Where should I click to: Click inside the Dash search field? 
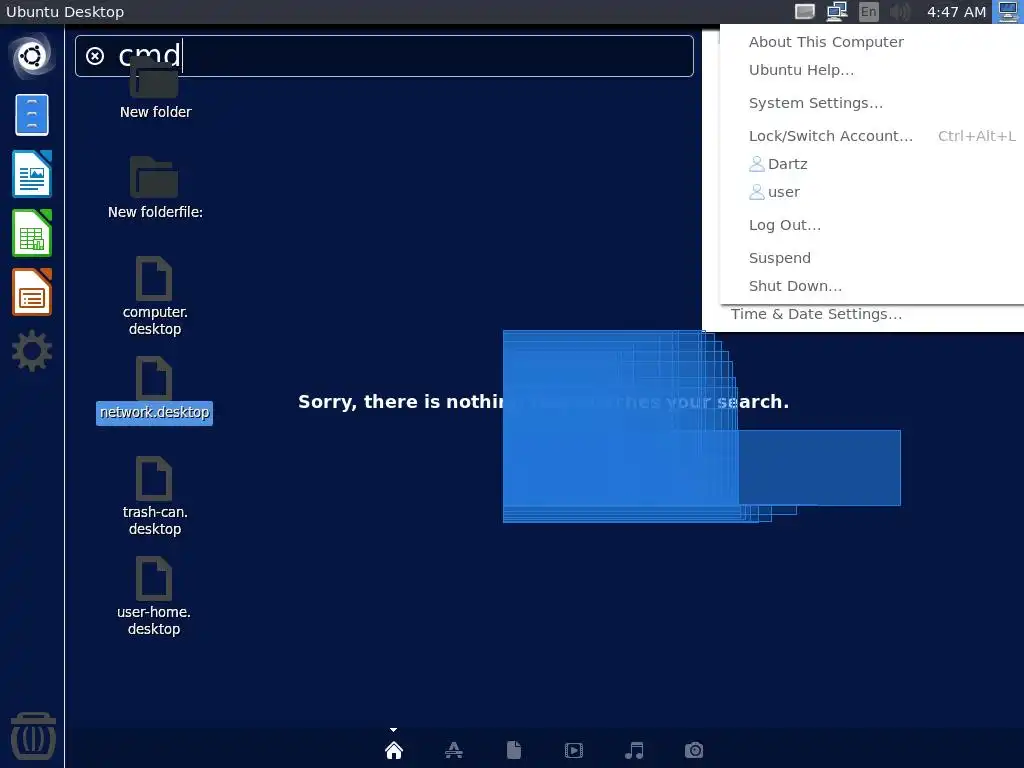[x=384, y=56]
